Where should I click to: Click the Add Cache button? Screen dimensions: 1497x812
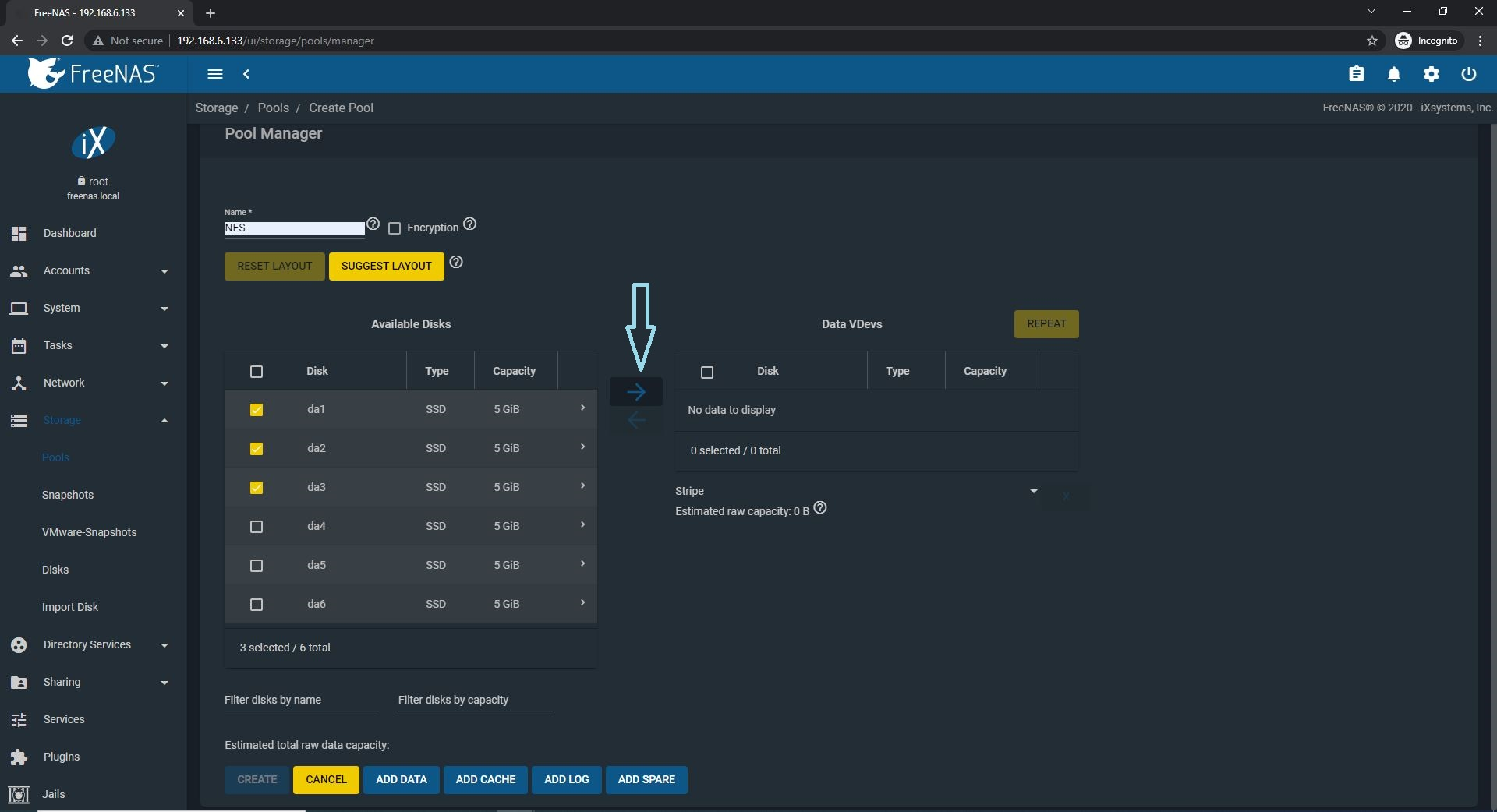click(486, 780)
